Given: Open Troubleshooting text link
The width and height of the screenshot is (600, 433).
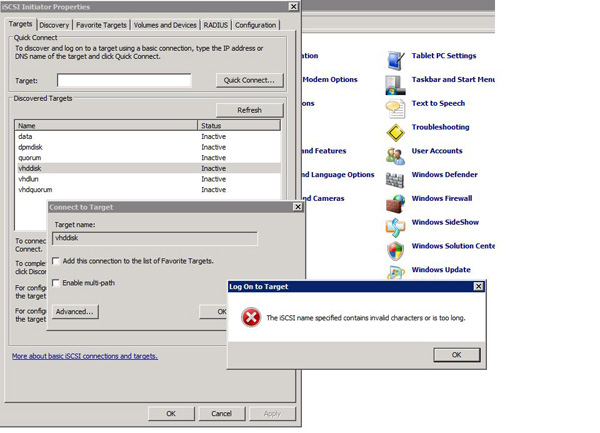Looking at the screenshot, I should point(440,127).
